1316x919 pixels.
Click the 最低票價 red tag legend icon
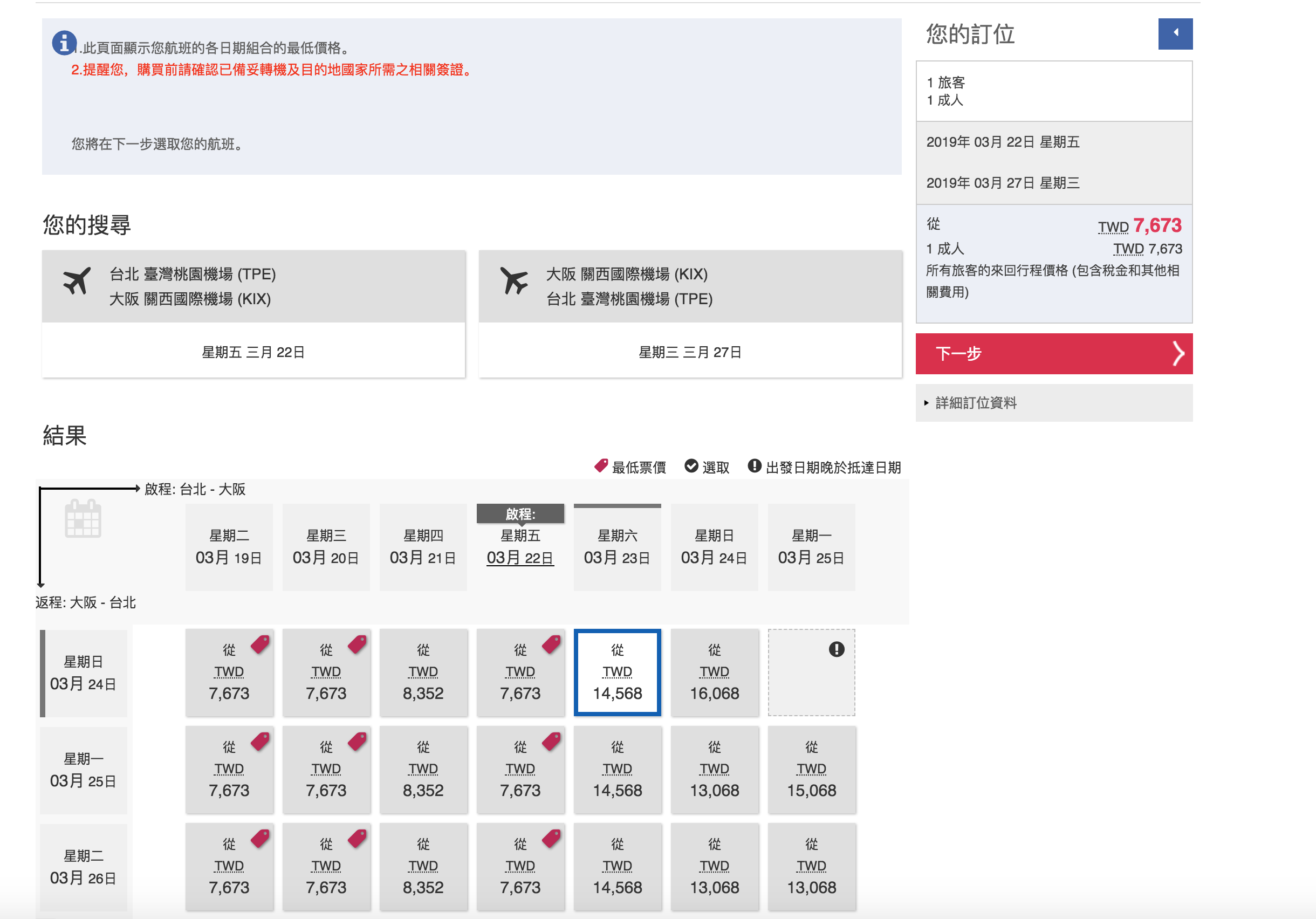click(x=601, y=465)
